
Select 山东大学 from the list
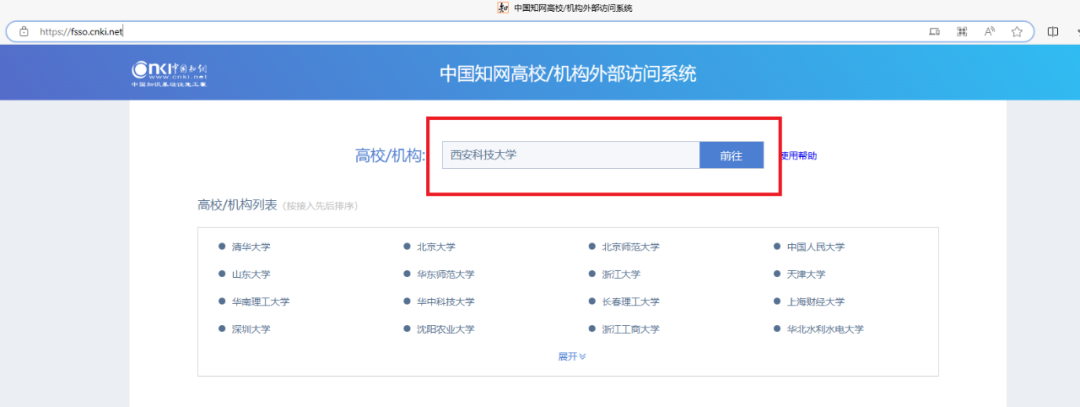tap(251, 274)
